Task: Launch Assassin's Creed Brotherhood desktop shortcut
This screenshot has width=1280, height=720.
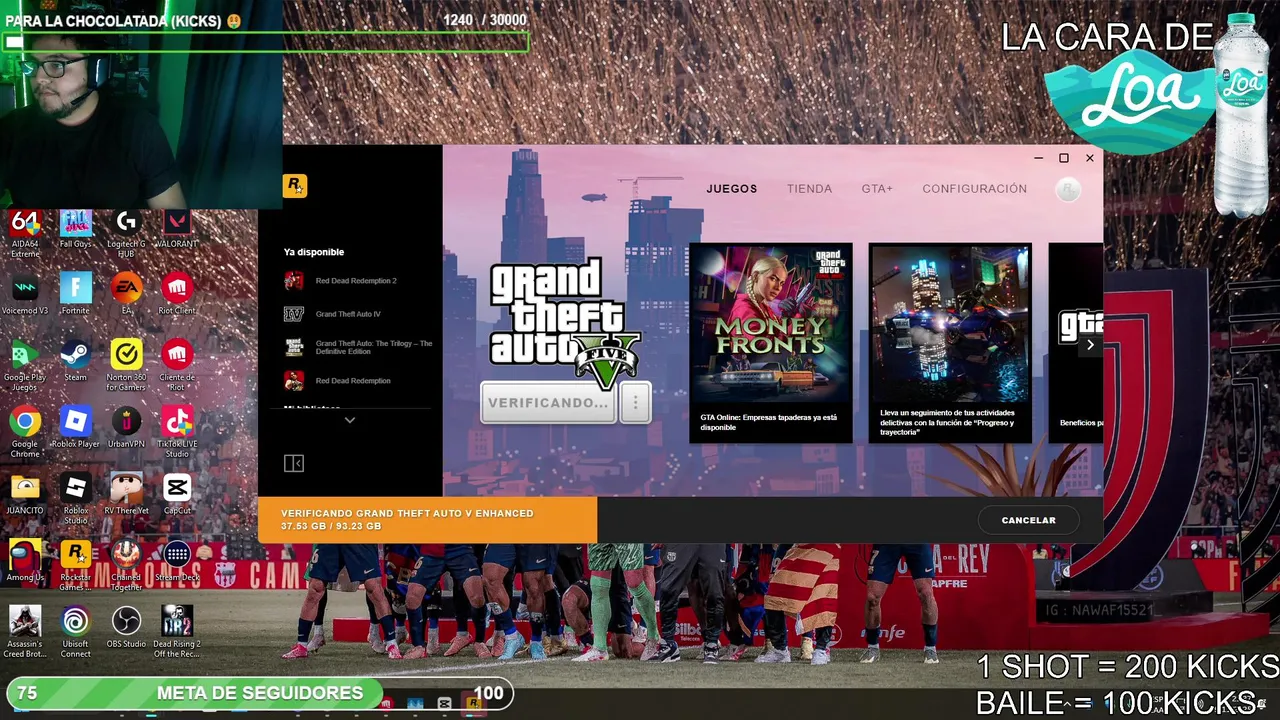Action: pyautogui.click(x=25, y=632)
